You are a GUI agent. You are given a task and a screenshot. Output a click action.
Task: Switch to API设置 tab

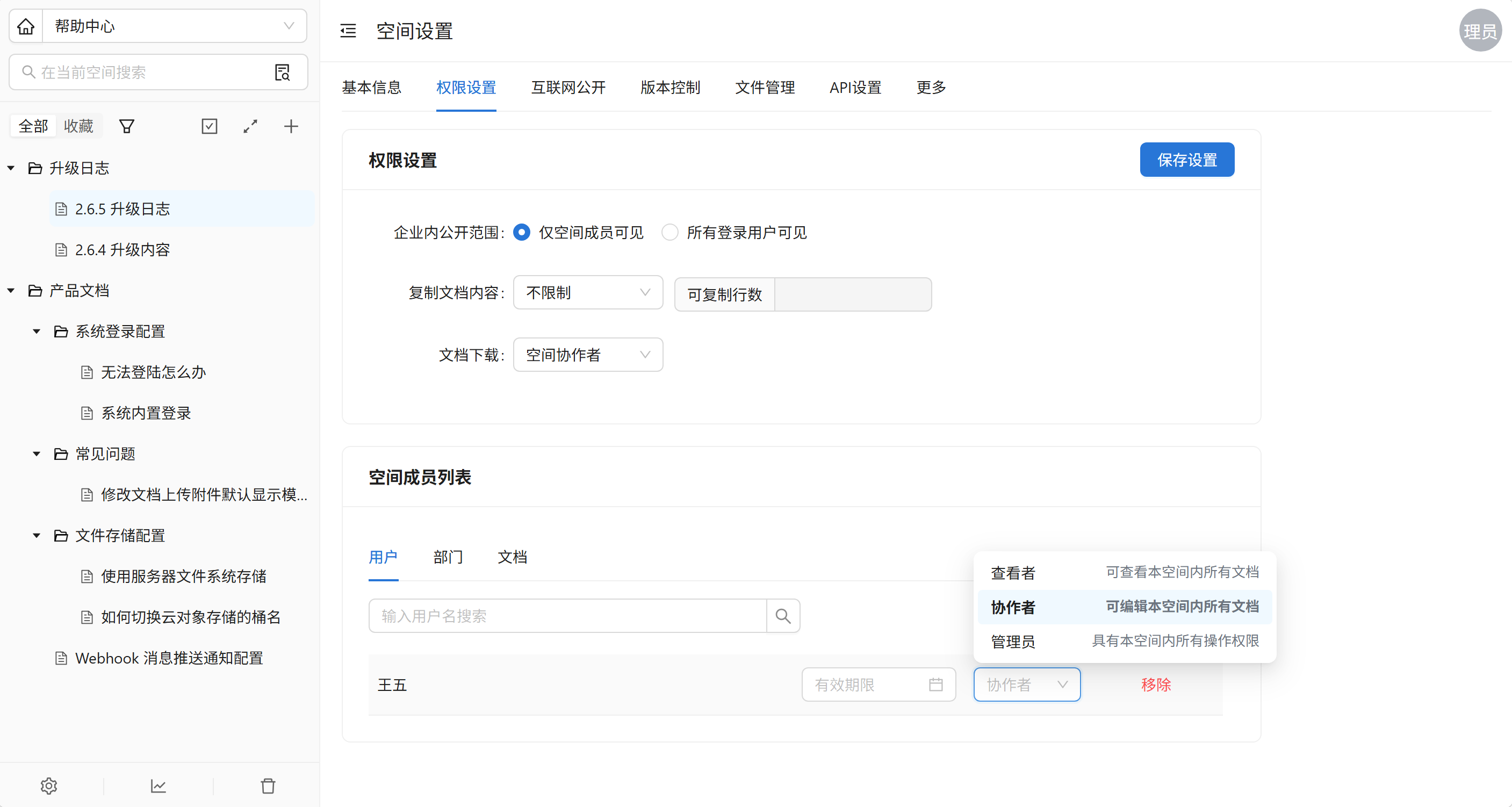855,88
